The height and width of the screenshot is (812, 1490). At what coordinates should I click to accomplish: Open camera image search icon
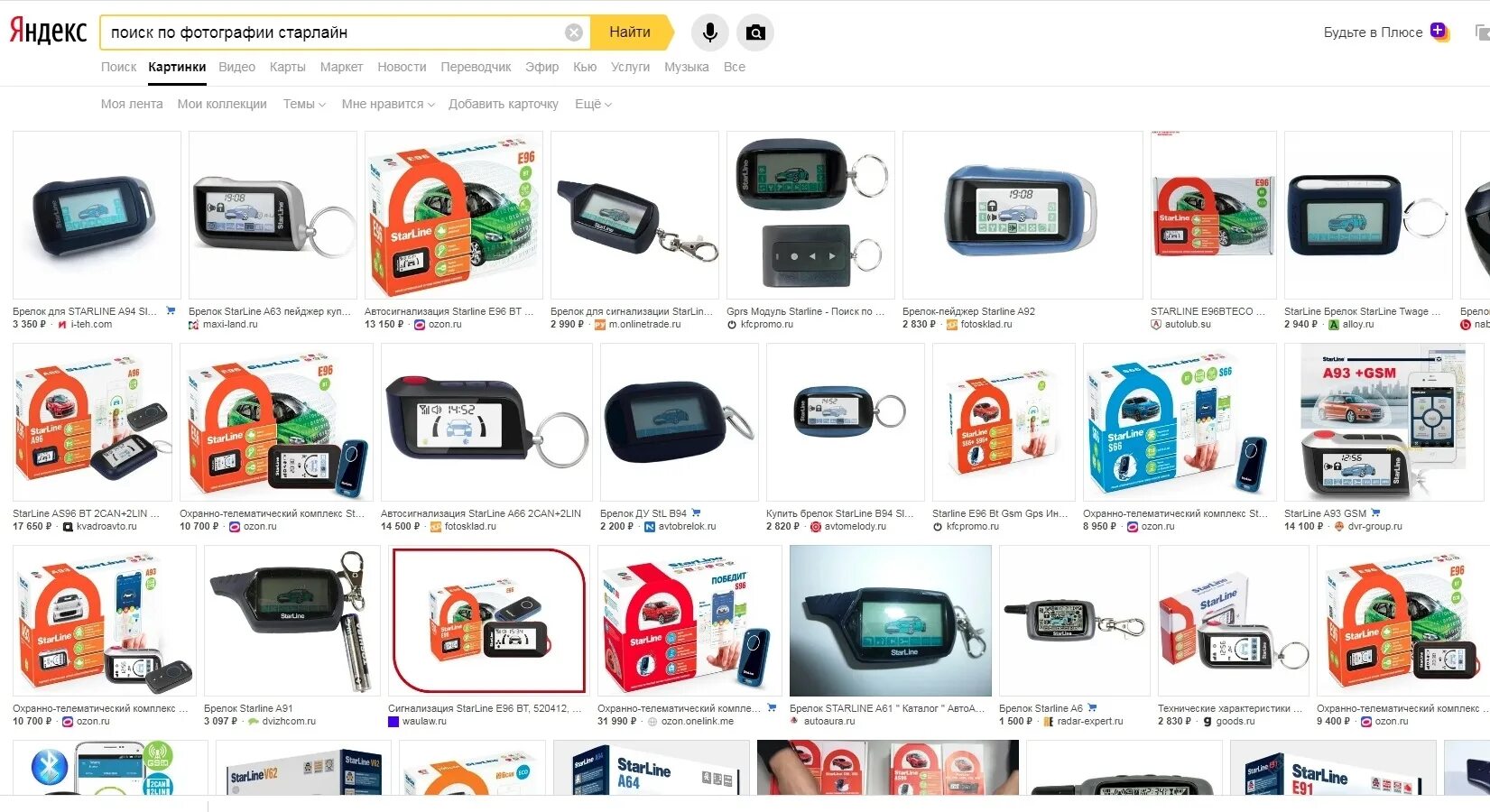click(755, 32)
